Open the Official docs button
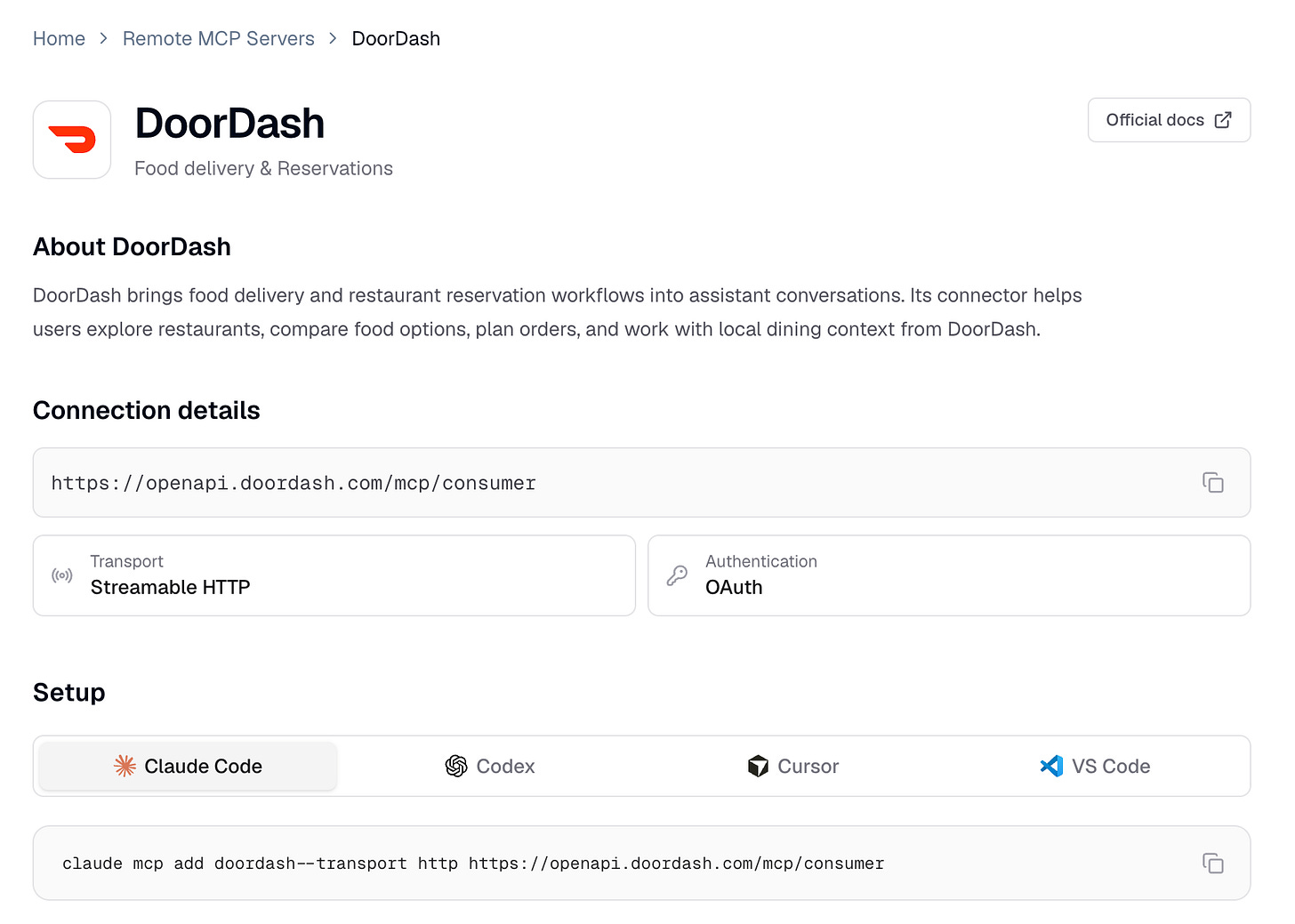 click(x=1169, y=120)
